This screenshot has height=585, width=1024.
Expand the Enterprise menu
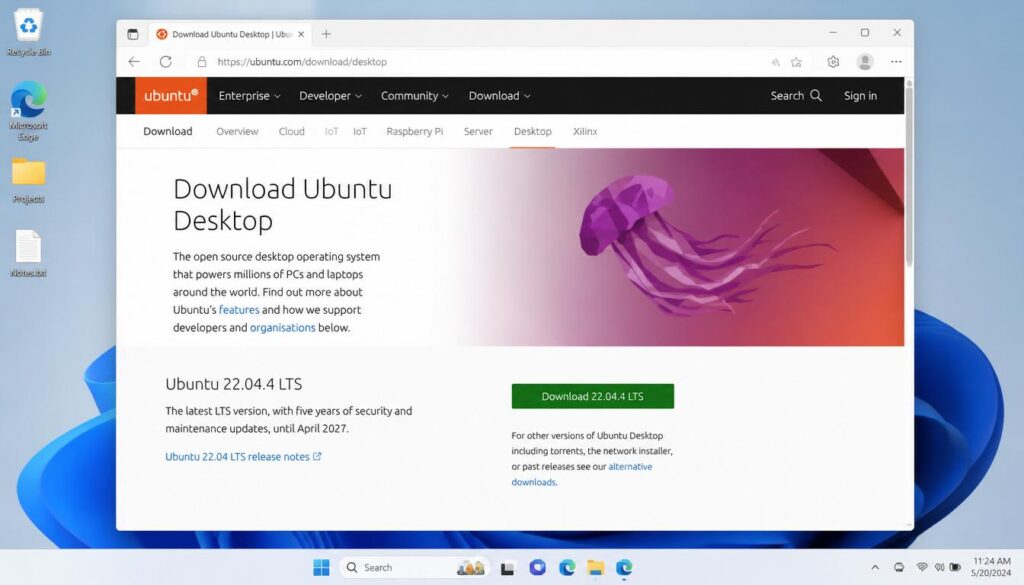pyautogui.click(x=249, y=95)
